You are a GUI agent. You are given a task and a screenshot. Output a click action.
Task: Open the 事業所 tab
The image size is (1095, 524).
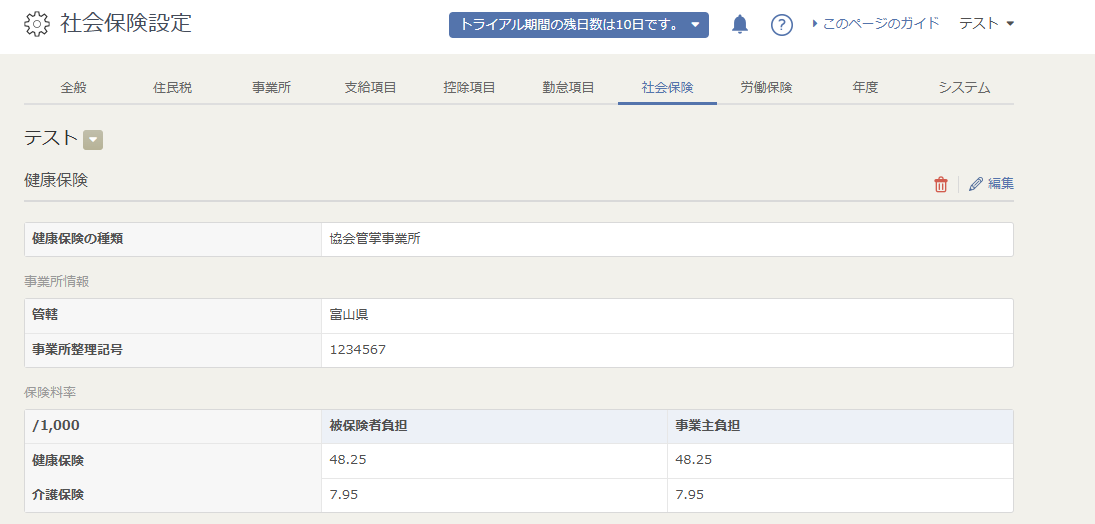point(272,88)
